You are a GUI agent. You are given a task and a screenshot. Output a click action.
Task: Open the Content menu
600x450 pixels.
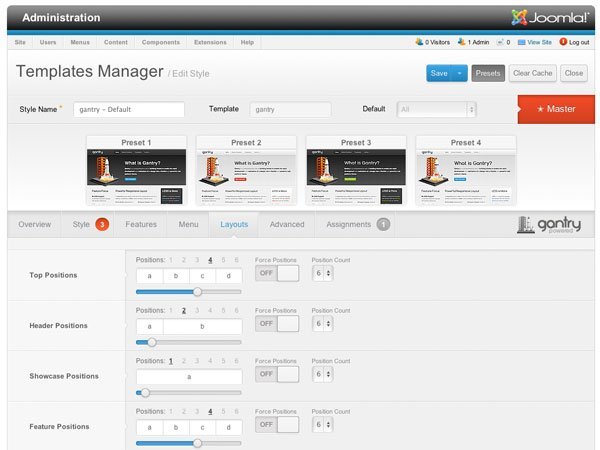coord(116,42)
